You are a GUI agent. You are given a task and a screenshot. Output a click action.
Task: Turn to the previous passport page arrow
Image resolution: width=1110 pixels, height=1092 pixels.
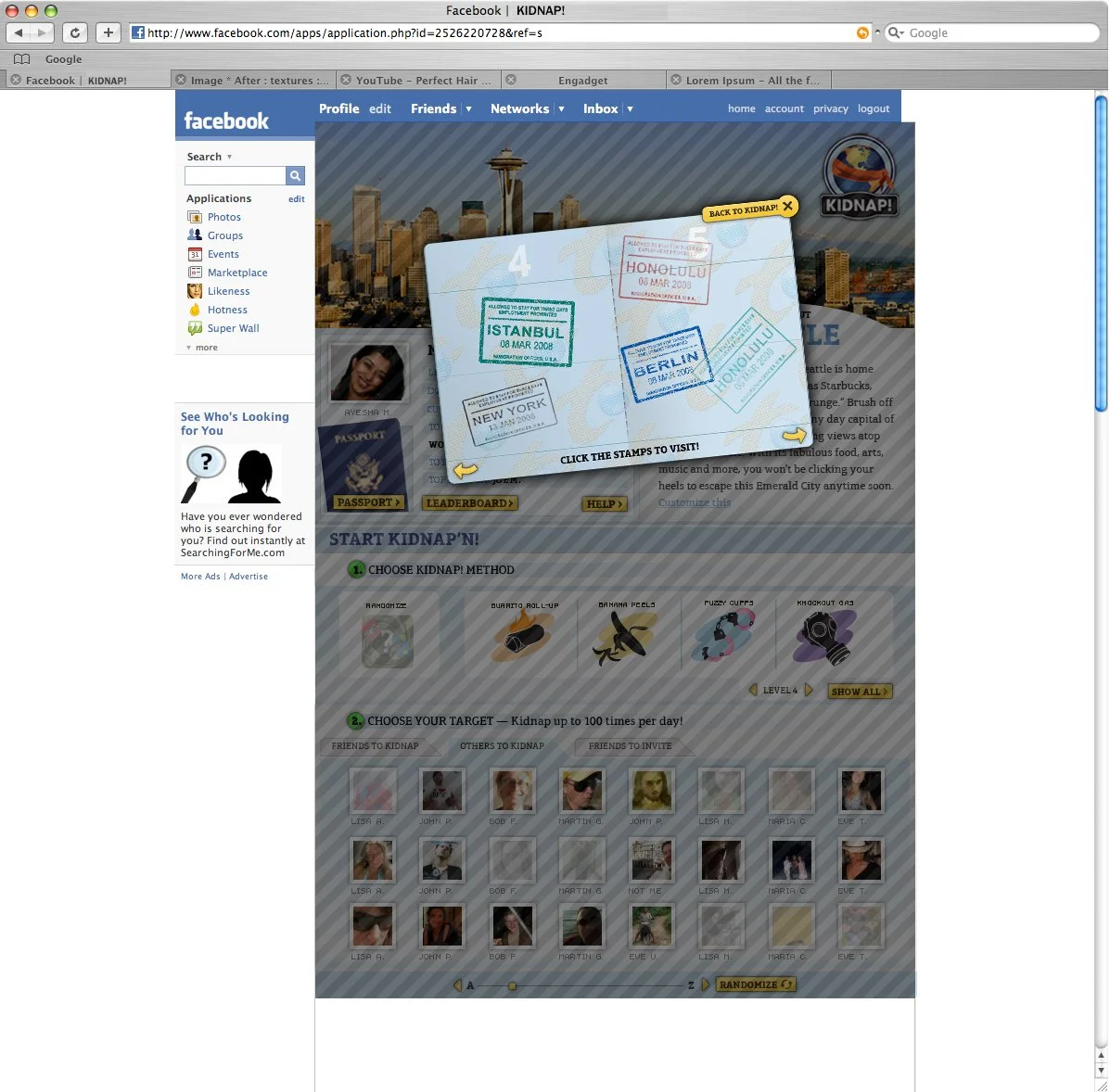(466, 469)
